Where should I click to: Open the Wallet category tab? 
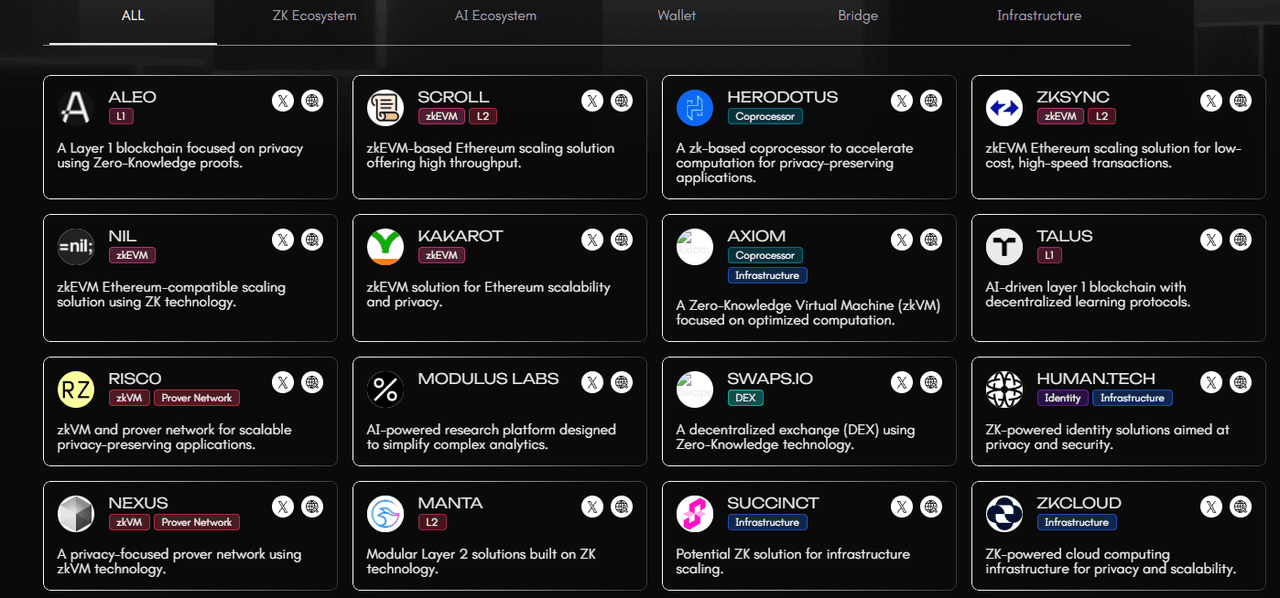[676, 16]
